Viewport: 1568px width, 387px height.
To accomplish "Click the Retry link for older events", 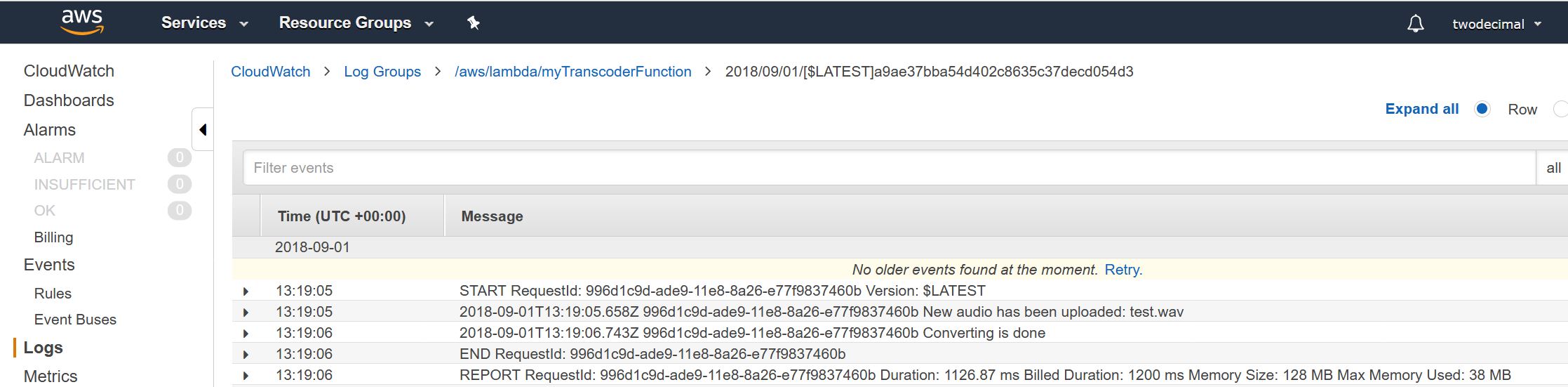I will click(x=1122, y=270).
